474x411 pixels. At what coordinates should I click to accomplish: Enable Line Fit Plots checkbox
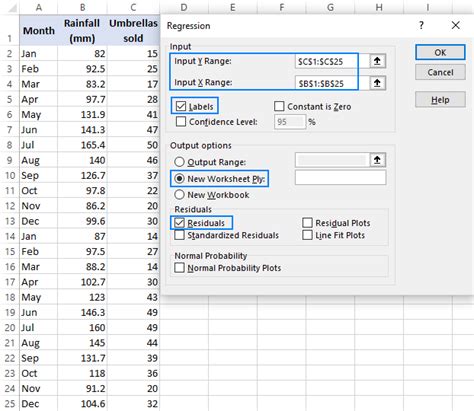(307, 235)
